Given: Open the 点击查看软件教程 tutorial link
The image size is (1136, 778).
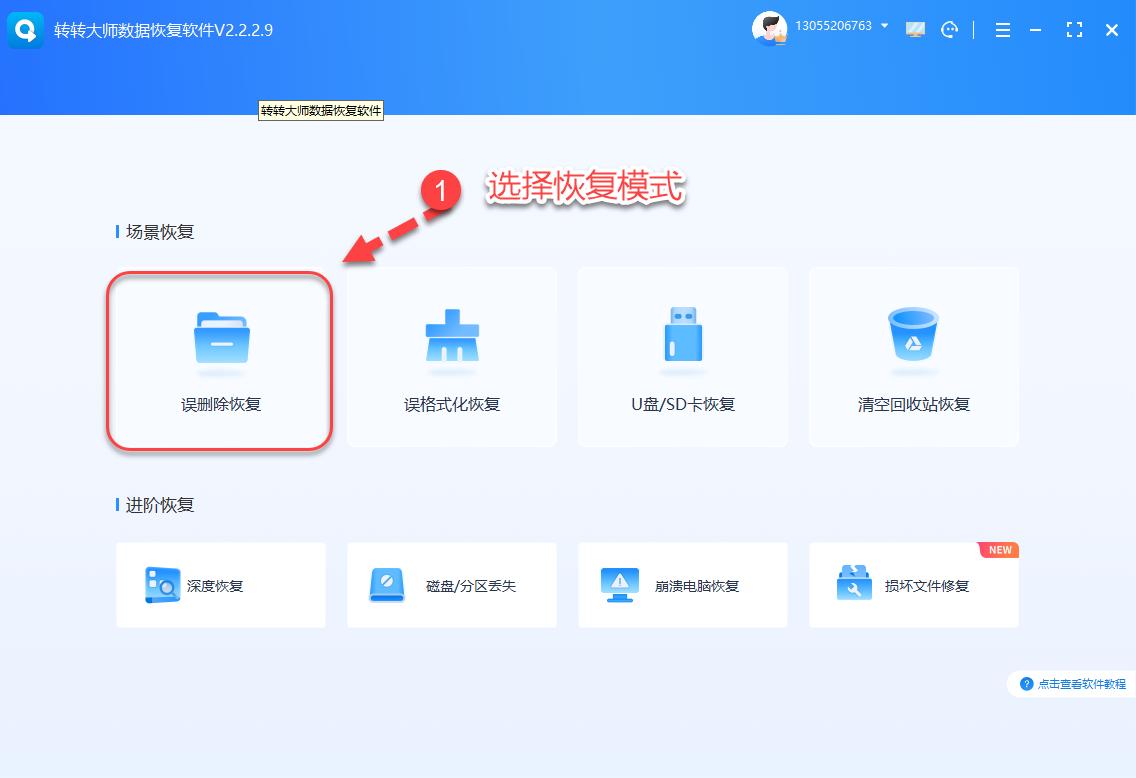Looking at the screenshot, I should tap(1080, 684).
